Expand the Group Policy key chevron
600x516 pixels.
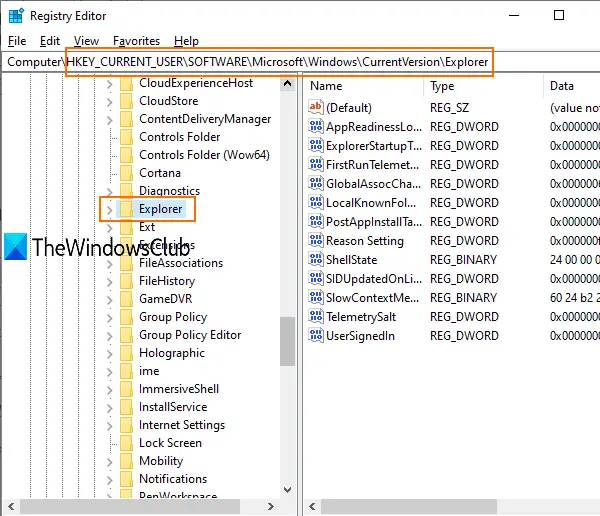(x=110, y=318)
